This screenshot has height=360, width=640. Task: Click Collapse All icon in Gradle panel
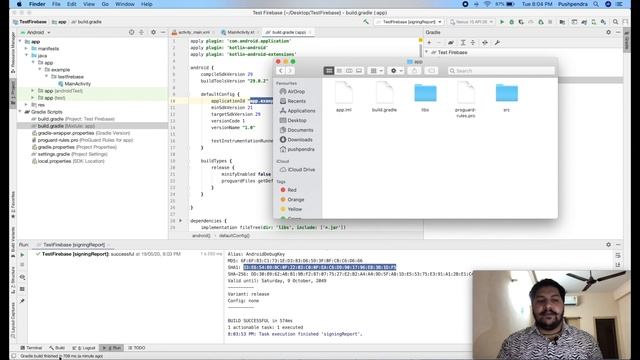473,42
